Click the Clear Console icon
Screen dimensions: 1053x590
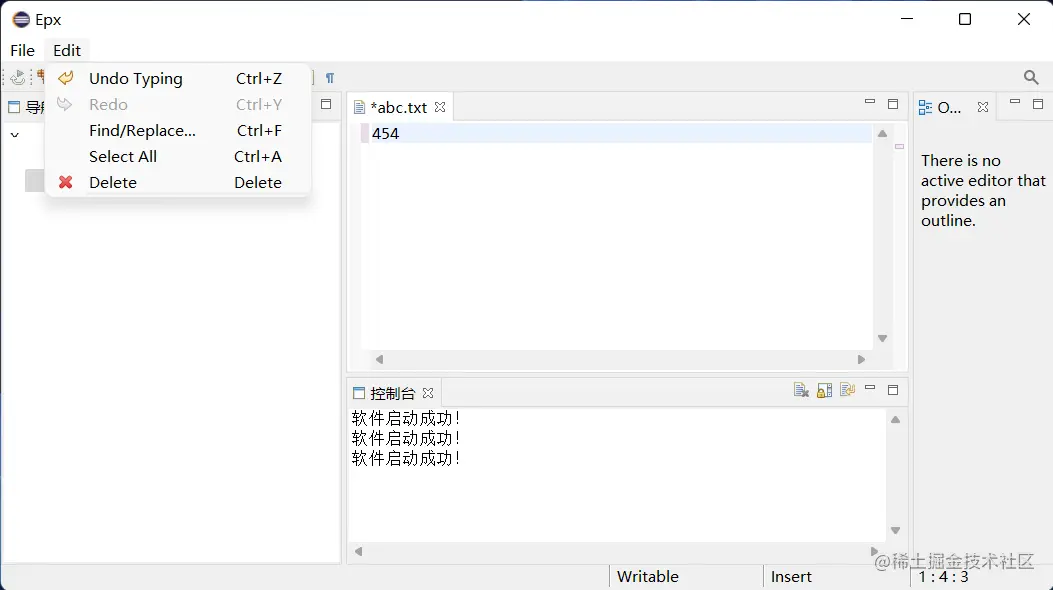coord(800,390)
